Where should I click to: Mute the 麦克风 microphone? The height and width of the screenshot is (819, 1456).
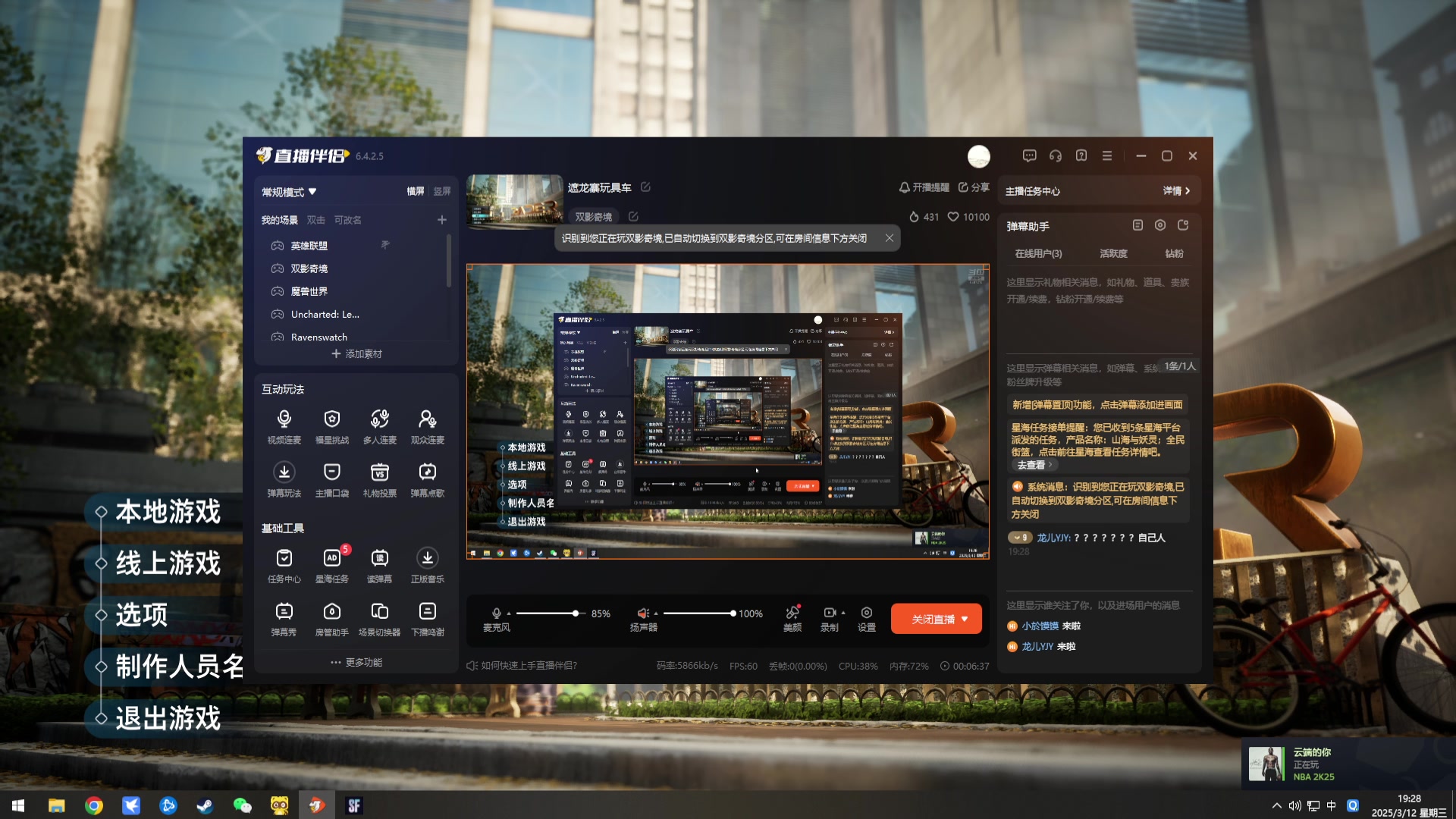(x=496, y=613)
